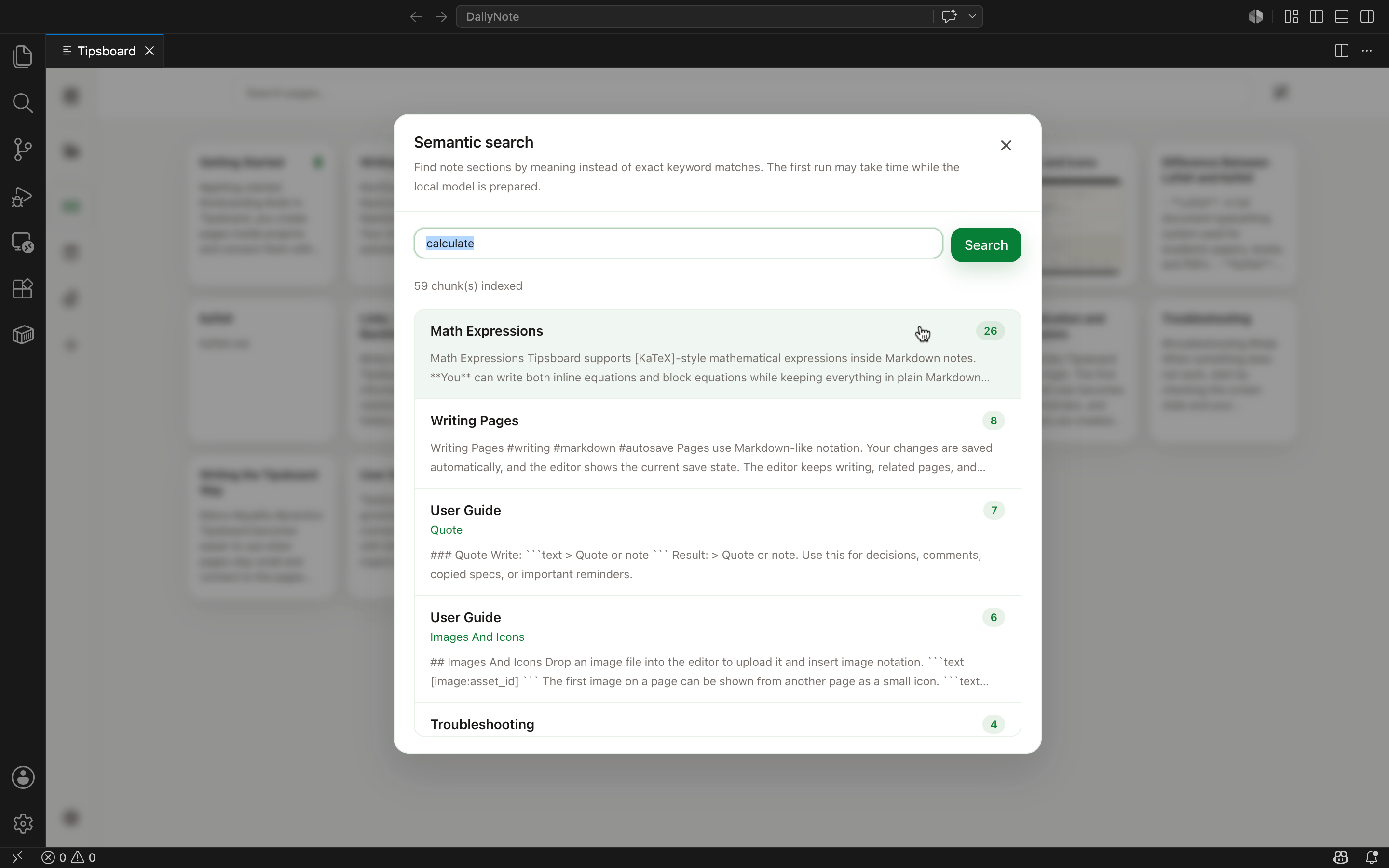Open the Run and Debug view
This screenshot has height=868, width=1389.
tap(22, 196)
